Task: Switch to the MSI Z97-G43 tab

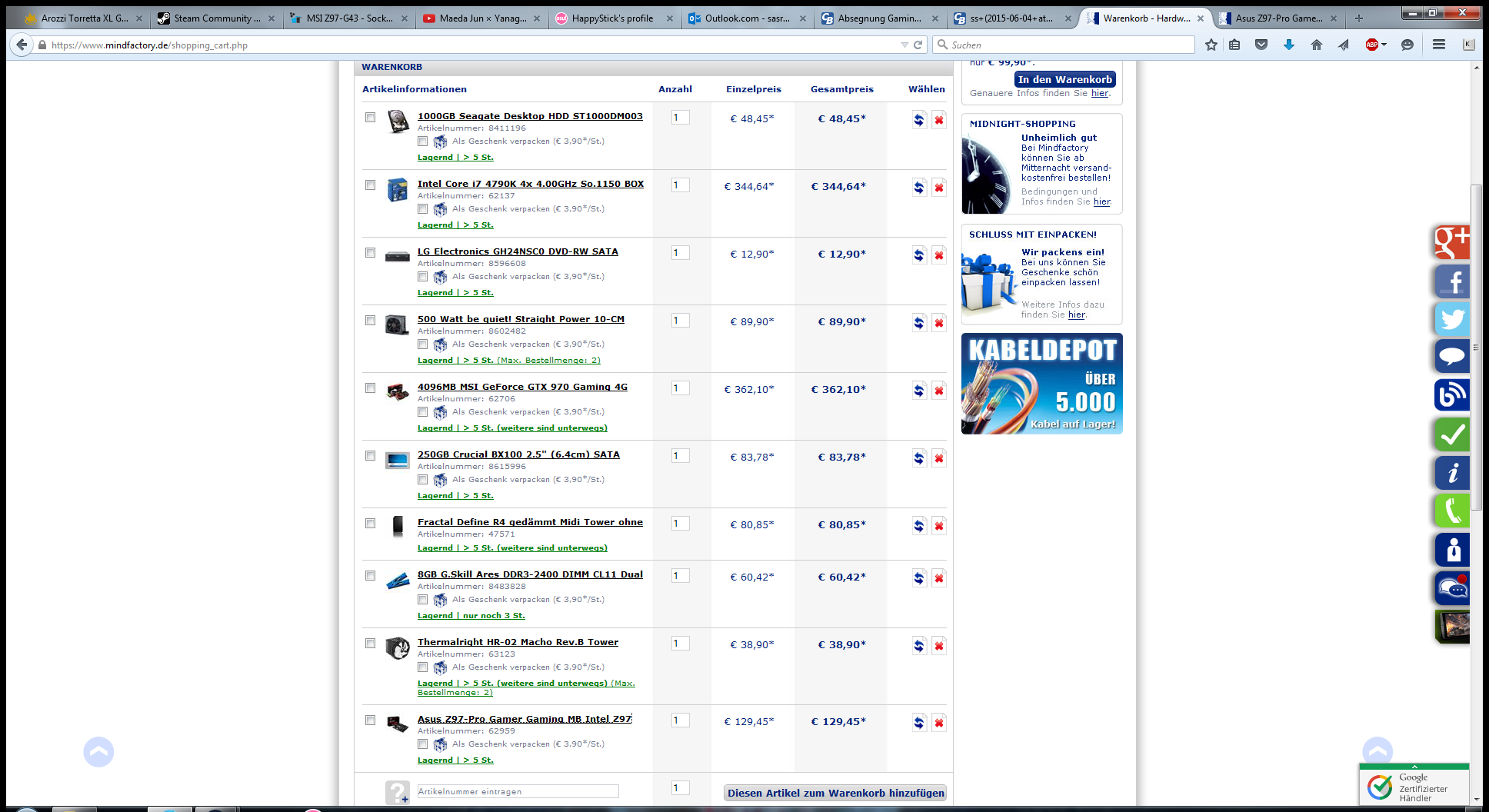Action: tap(348, 18)
